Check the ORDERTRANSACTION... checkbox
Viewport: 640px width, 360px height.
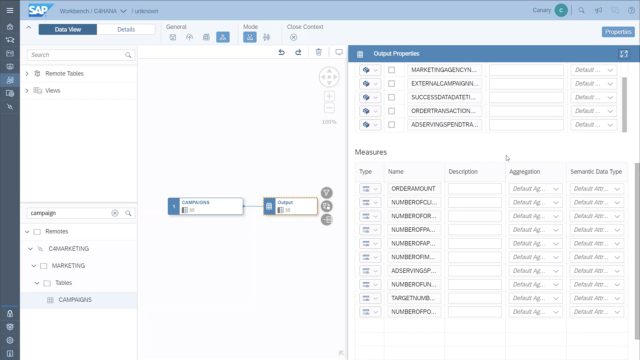391,111
